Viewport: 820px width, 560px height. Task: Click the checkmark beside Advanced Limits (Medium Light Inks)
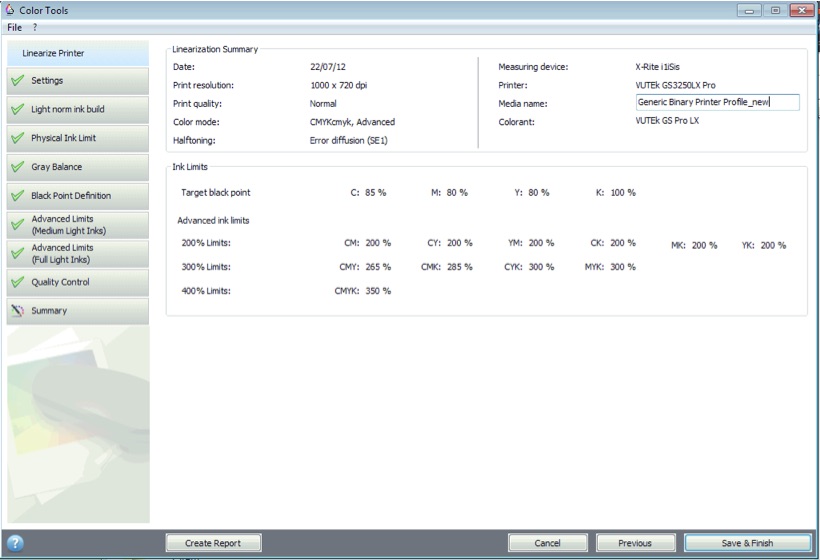click(x=18, y=225)
